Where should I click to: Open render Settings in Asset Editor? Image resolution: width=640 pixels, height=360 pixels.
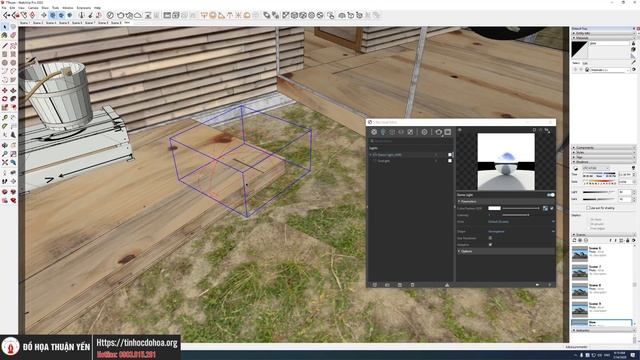pyautogui.click(x=424, y=132)
